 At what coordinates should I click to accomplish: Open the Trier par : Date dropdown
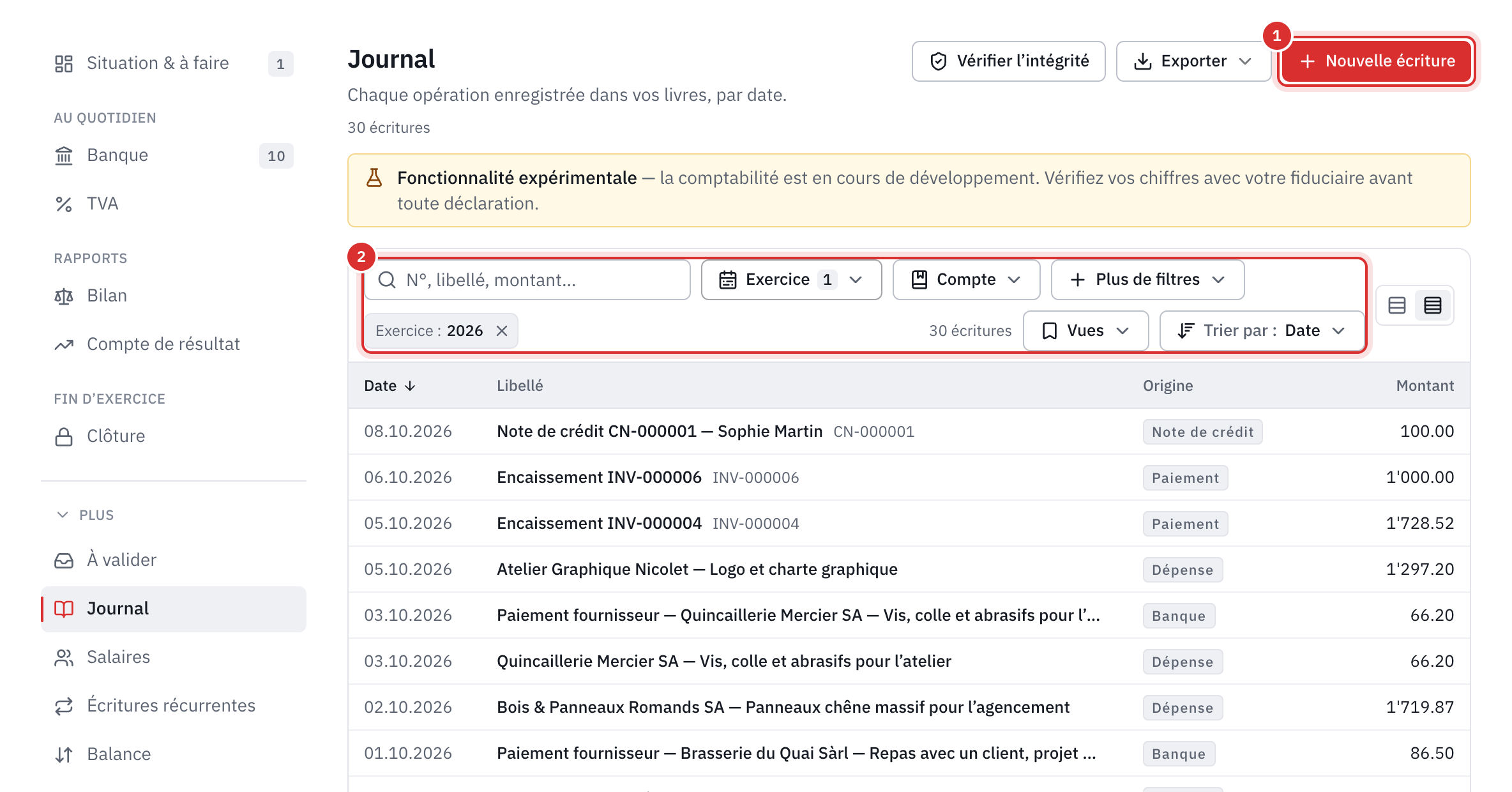(1262, 331)
